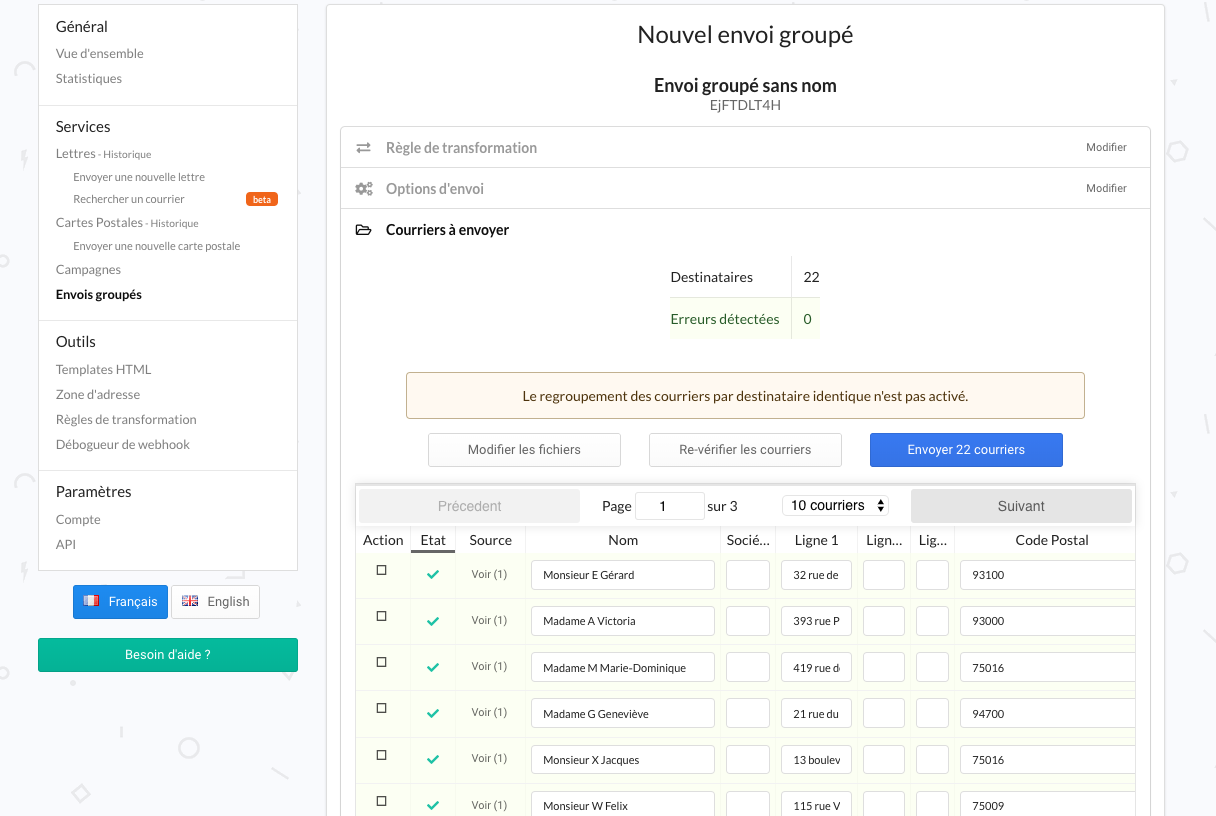Check the box for Madame G Geneviève
This screenshot has width=1216, height=816.
(381, 708)
